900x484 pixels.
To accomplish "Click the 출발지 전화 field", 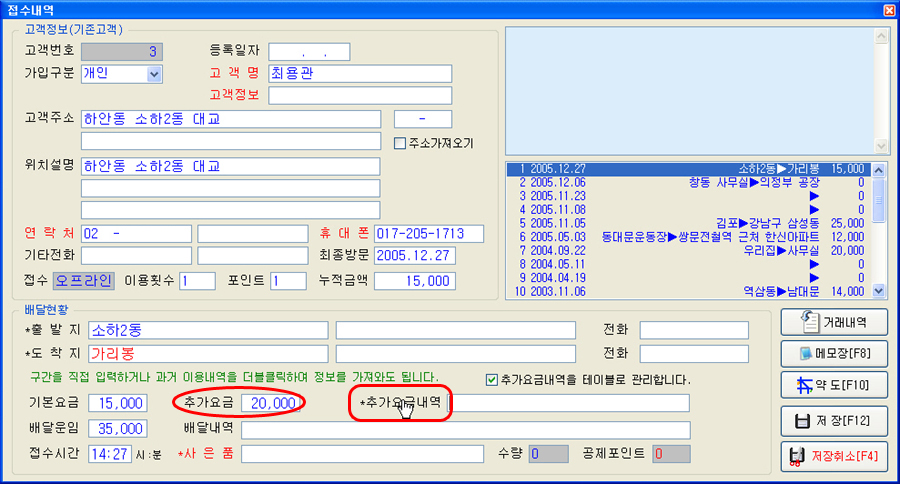I will tap(694, 330).
